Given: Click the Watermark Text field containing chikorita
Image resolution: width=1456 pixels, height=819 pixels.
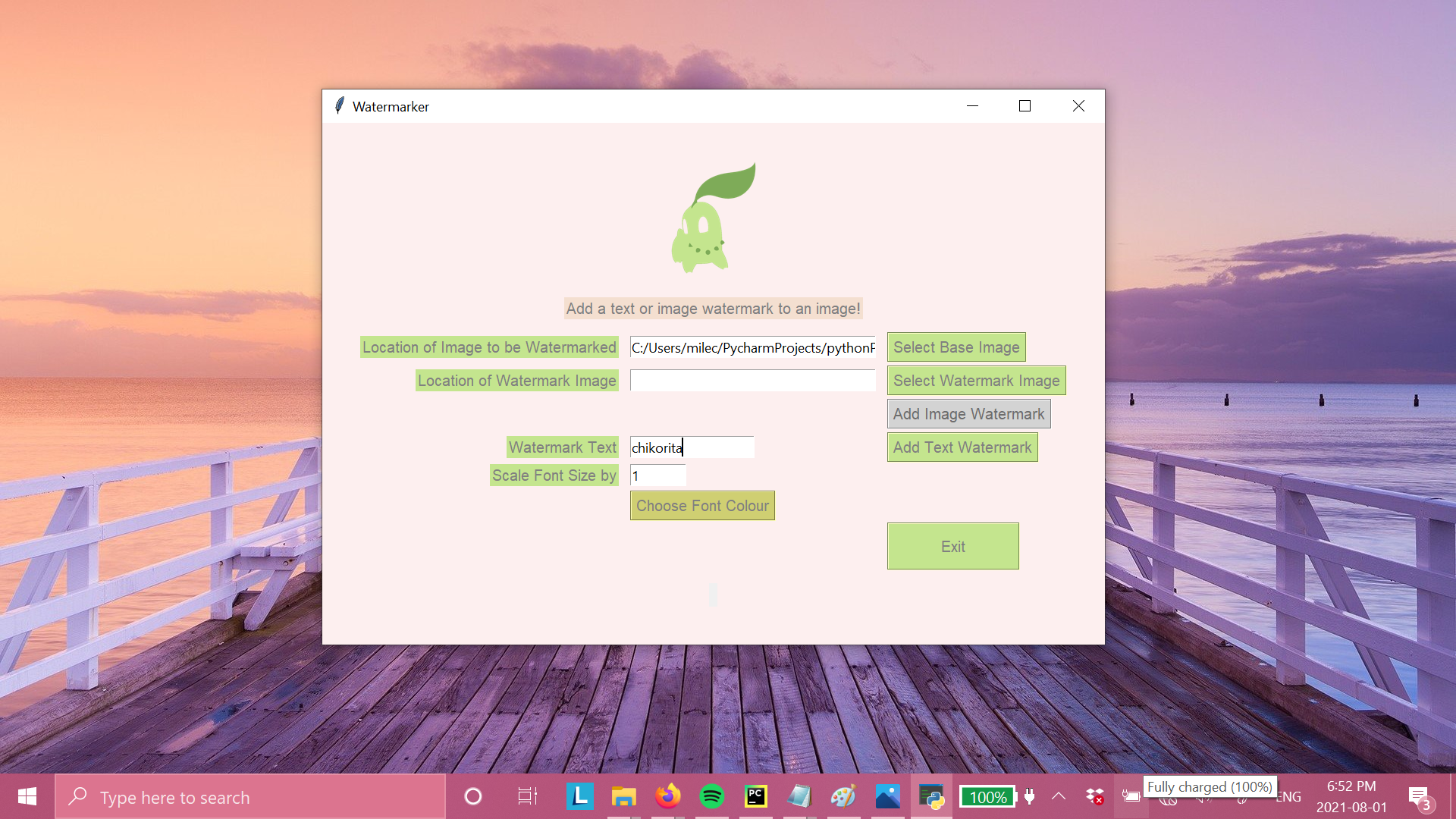Looking at the screenshot, I should (692, 447).
